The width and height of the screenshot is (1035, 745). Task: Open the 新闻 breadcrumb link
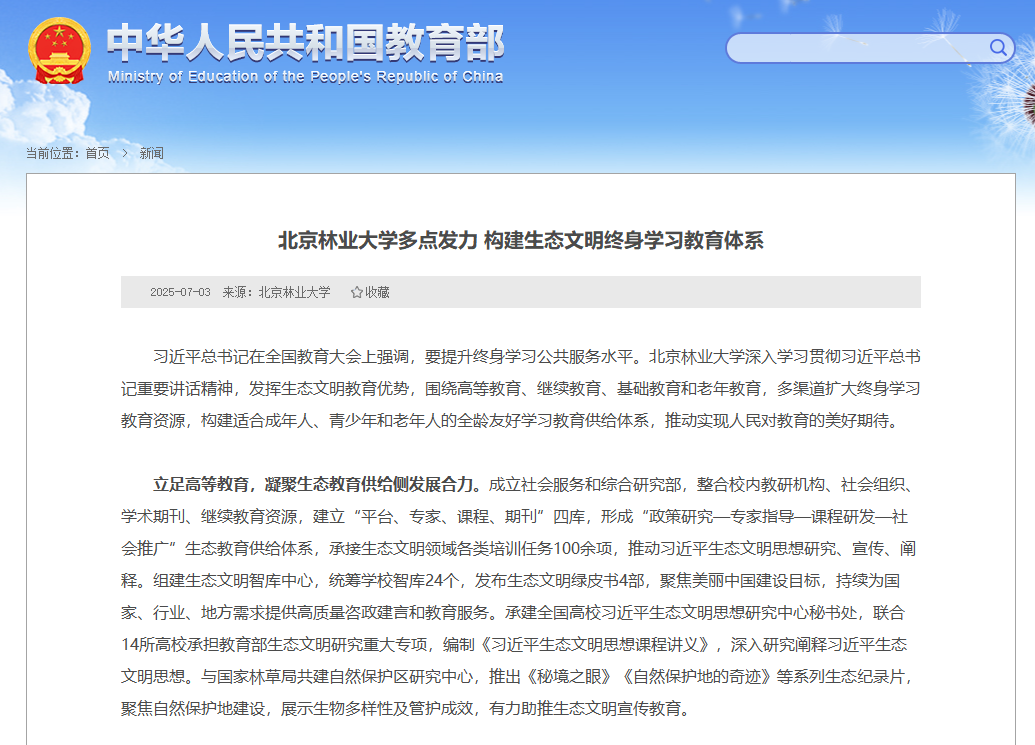tap(151, 153)
